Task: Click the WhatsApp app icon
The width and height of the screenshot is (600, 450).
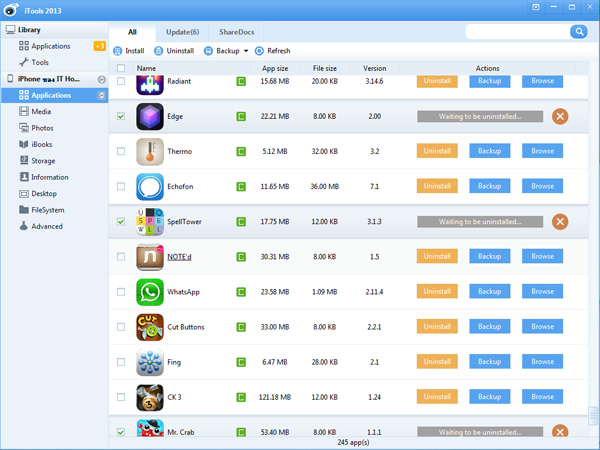Action: click(x=148, y=291)
